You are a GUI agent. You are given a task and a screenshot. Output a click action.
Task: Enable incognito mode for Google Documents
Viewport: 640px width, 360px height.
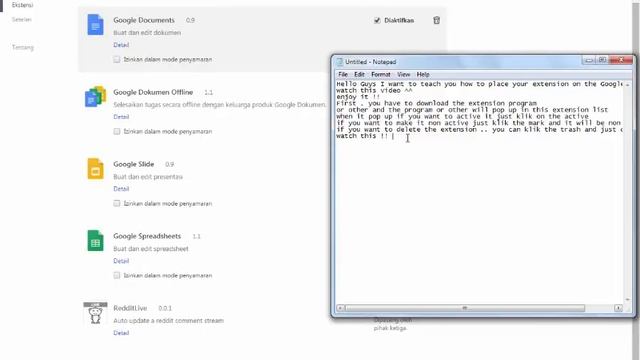[x=117, y=60]
